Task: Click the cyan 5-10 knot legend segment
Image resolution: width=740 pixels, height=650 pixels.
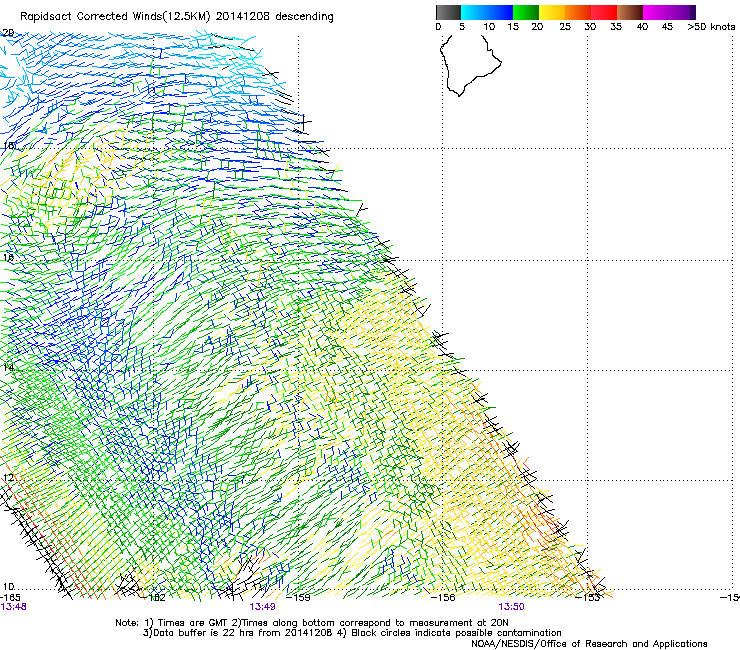Action: (474, 12)
